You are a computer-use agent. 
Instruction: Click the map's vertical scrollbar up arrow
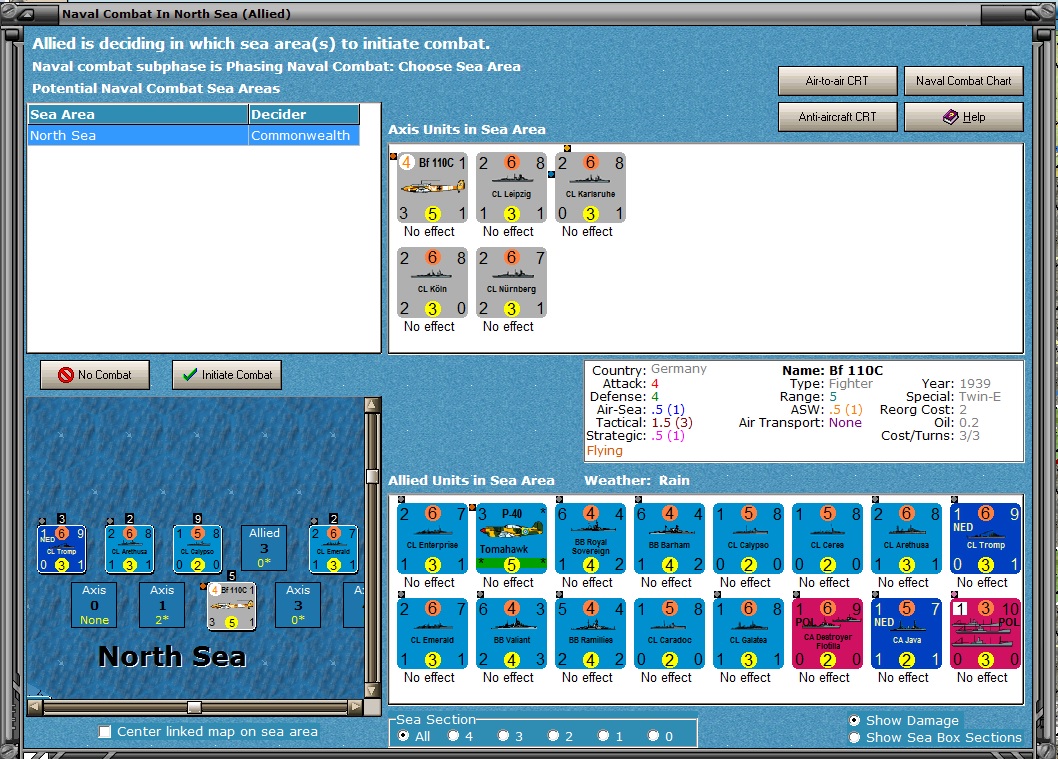tap(372, 405)
